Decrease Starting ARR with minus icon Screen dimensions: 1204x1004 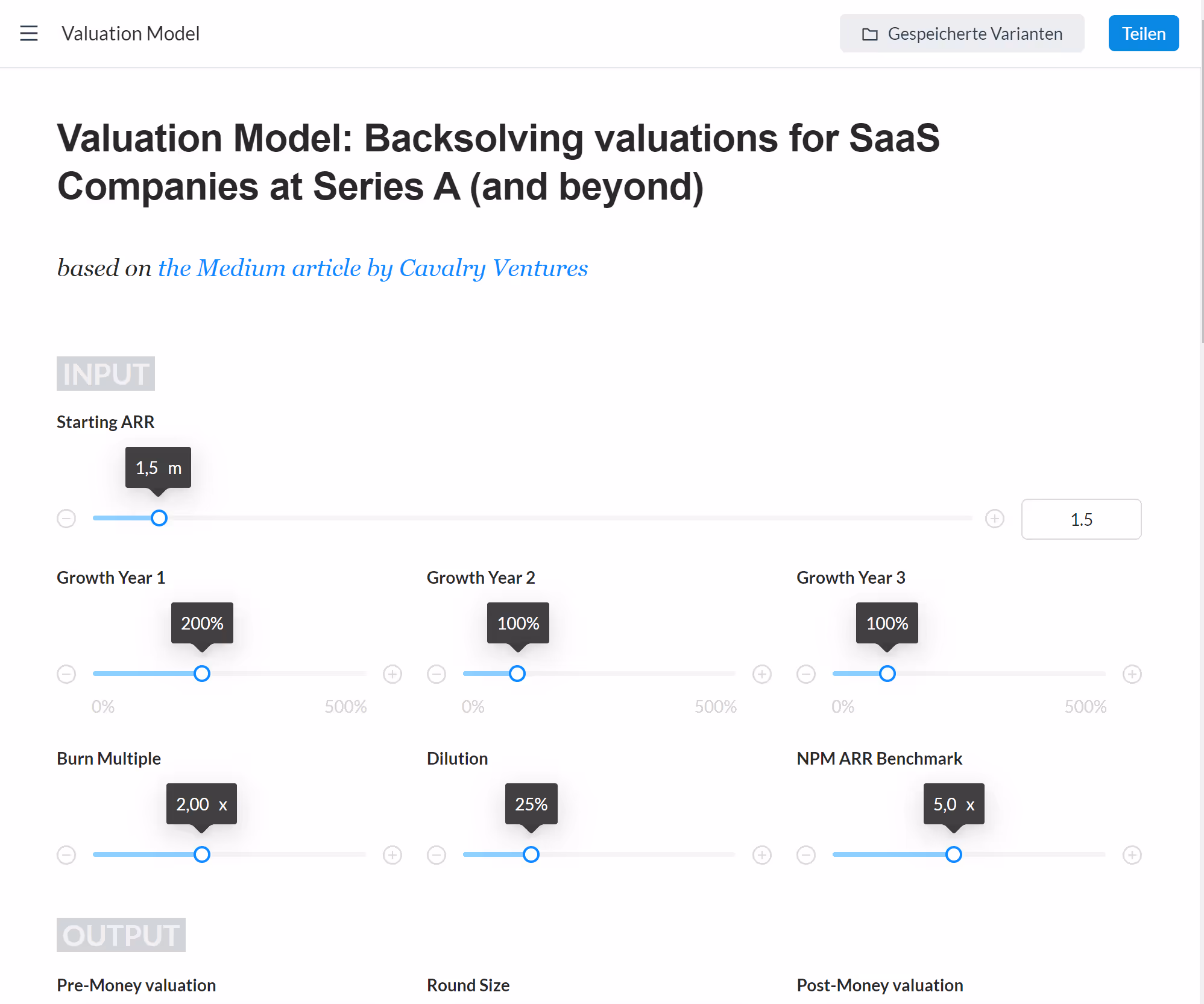[66, 519]
